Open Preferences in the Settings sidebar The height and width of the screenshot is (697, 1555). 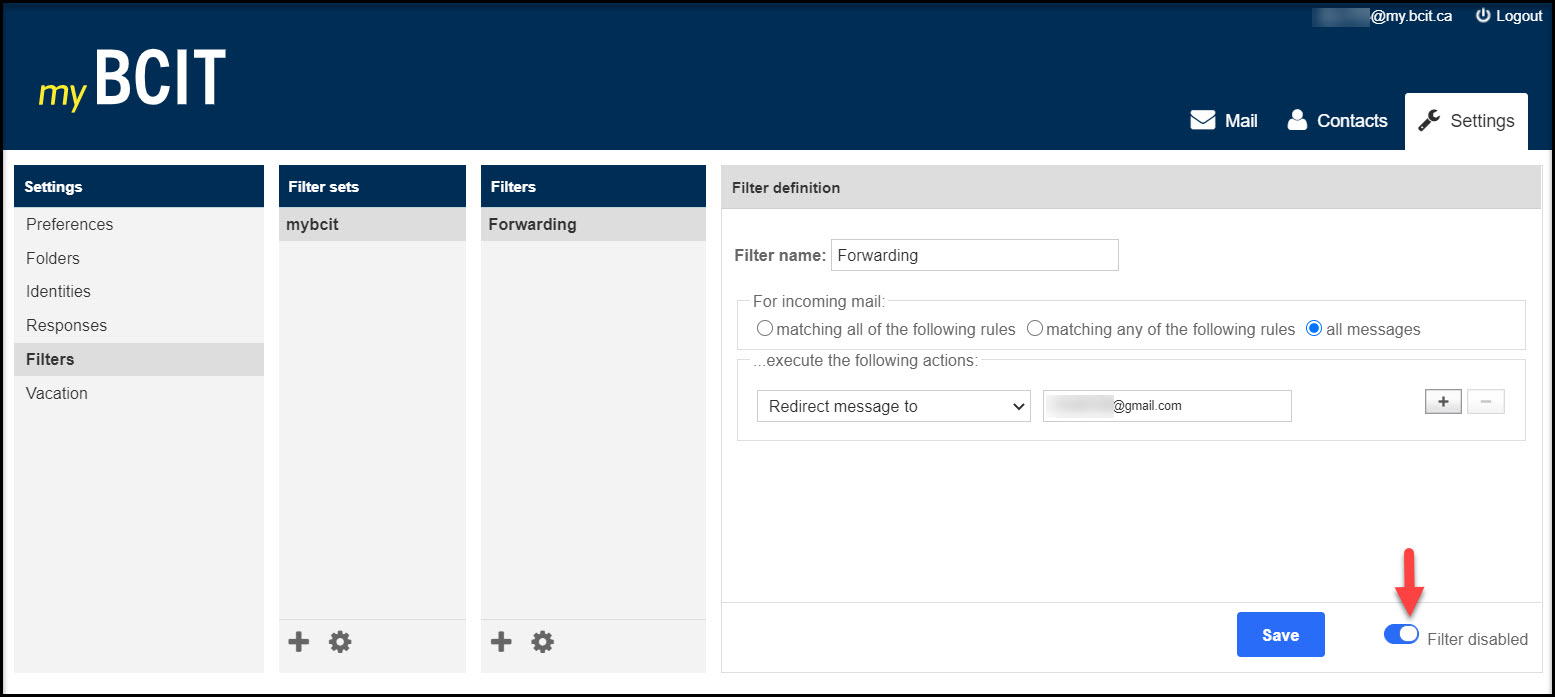69,224
